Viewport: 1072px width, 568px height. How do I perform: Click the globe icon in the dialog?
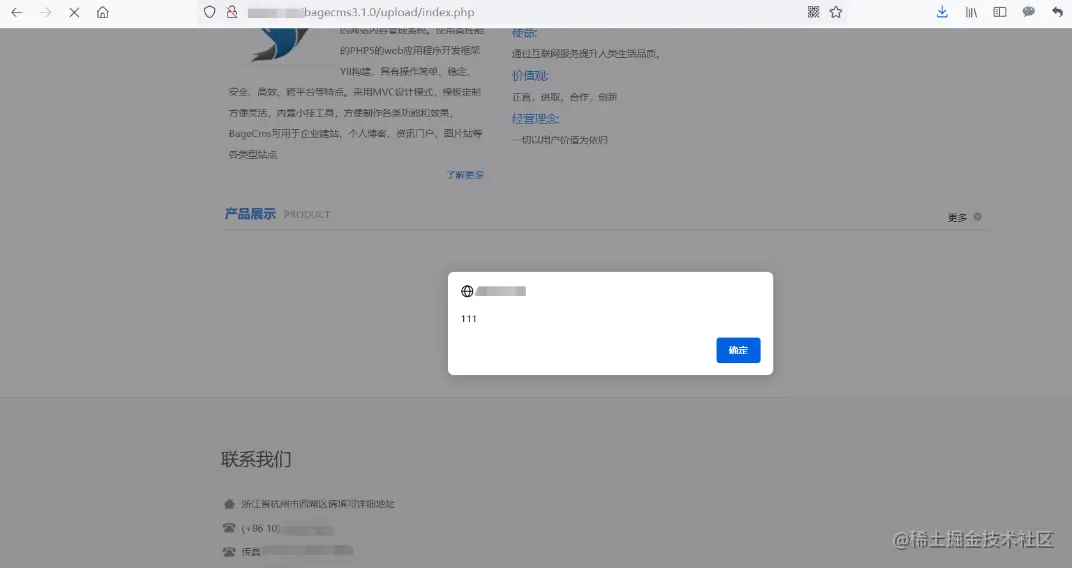[x=467, y=291]
